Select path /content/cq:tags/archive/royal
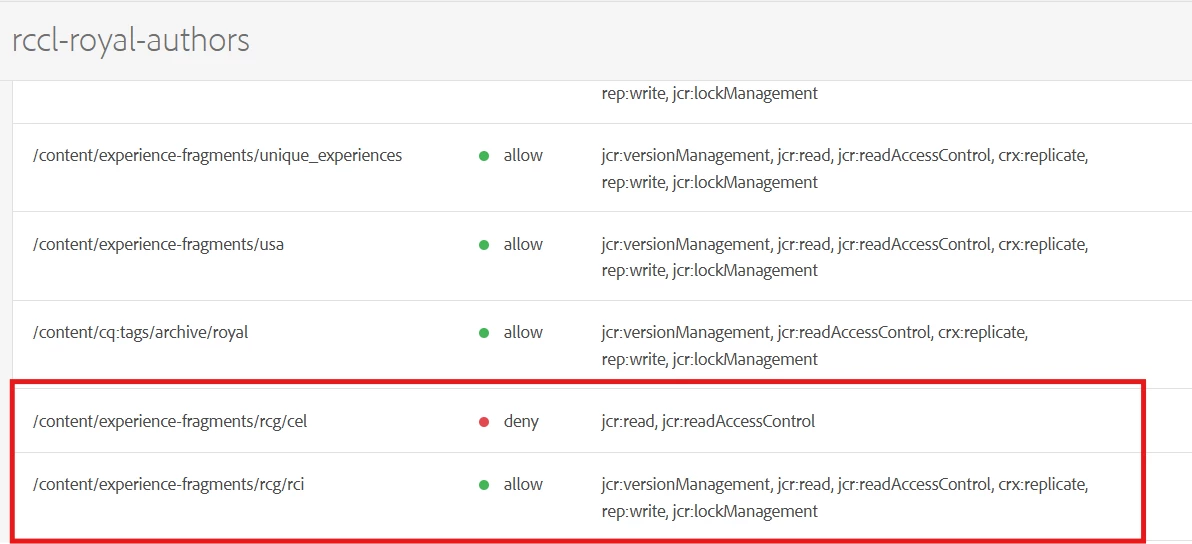This screenshot has width=1192, height=544. point(141,333)
